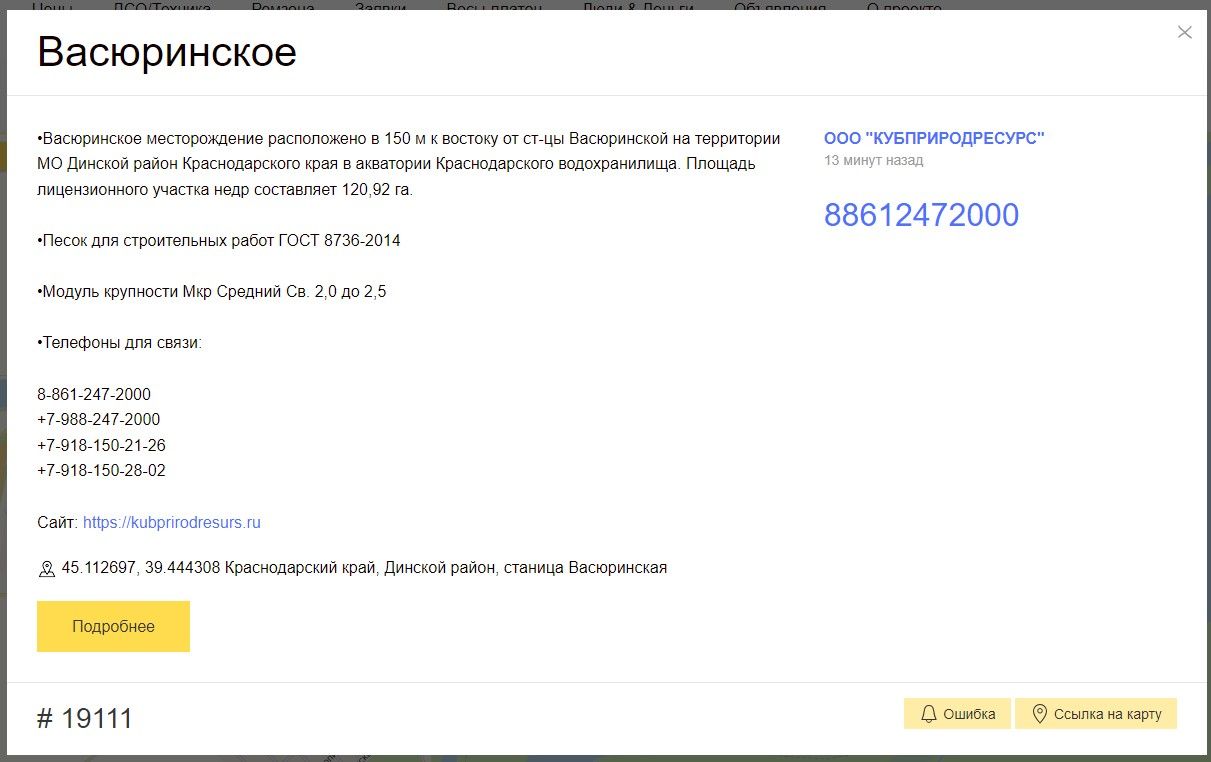Click the Ошибка button label

[x=969, y=714]
